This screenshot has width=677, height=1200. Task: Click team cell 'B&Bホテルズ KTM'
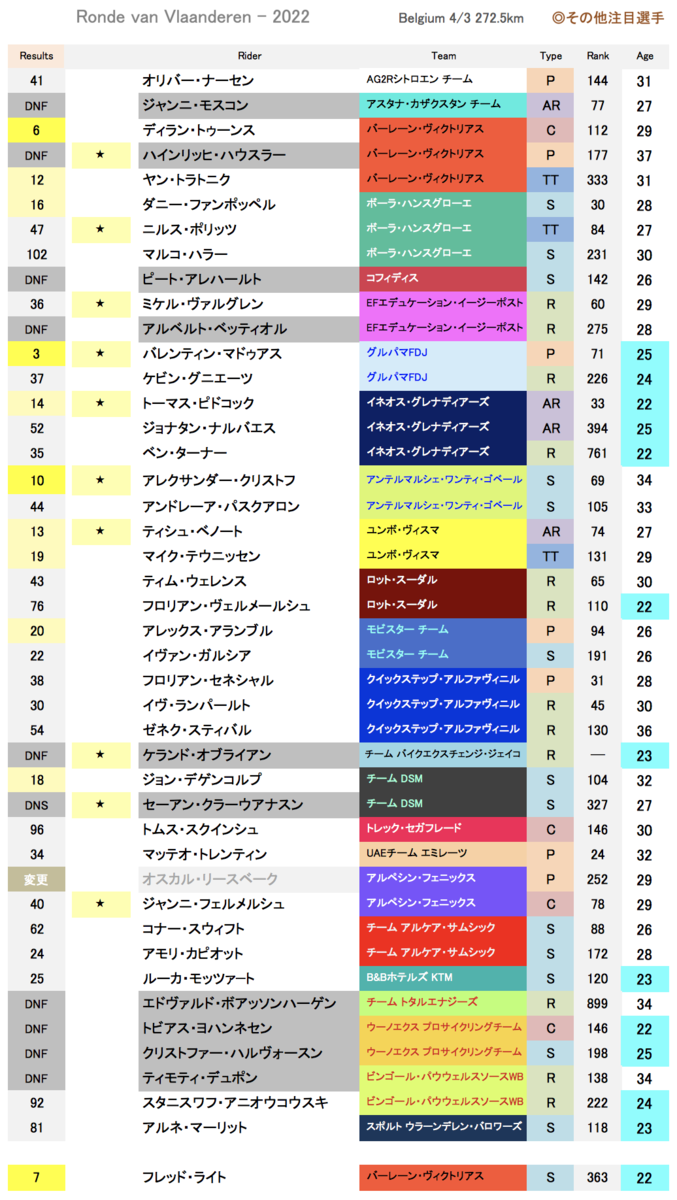(443, 978)
